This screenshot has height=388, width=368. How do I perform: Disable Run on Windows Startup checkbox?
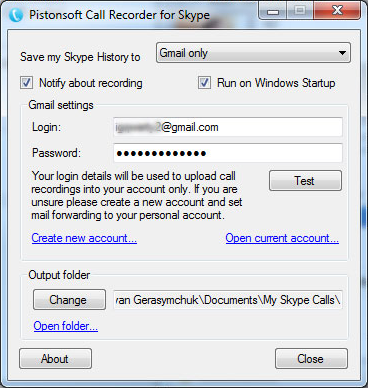tap(204, 83)
